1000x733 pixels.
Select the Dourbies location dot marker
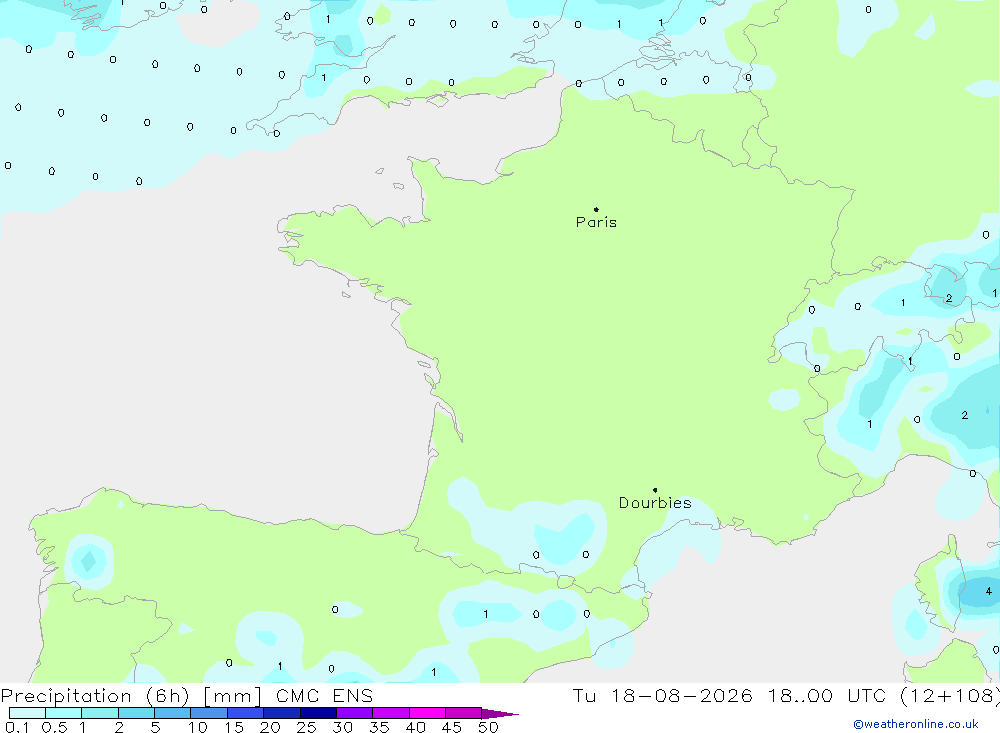pyautogui.click(x=655, y=490)
